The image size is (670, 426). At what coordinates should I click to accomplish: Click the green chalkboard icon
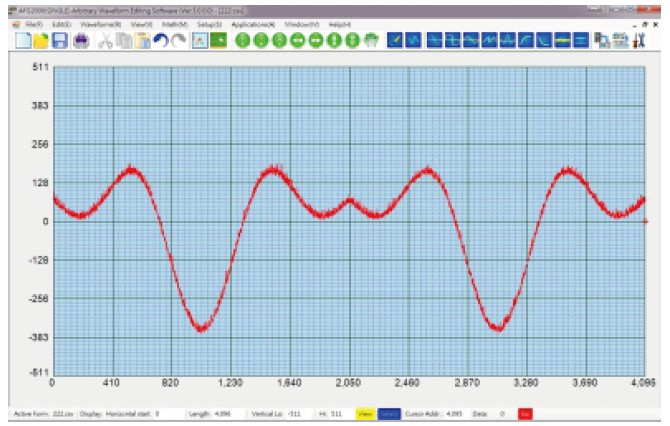pos(218,41)
